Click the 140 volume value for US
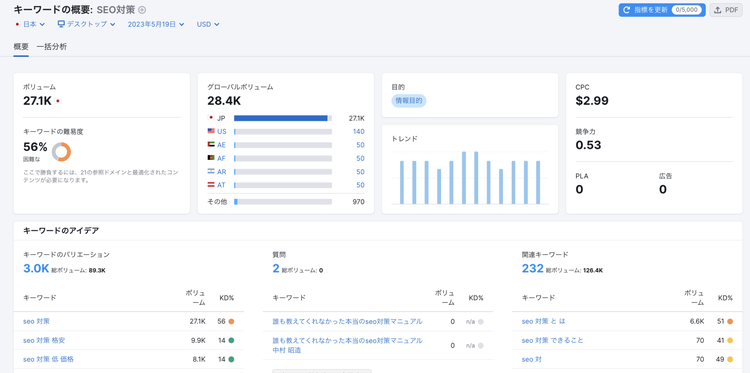 [359, 132]
